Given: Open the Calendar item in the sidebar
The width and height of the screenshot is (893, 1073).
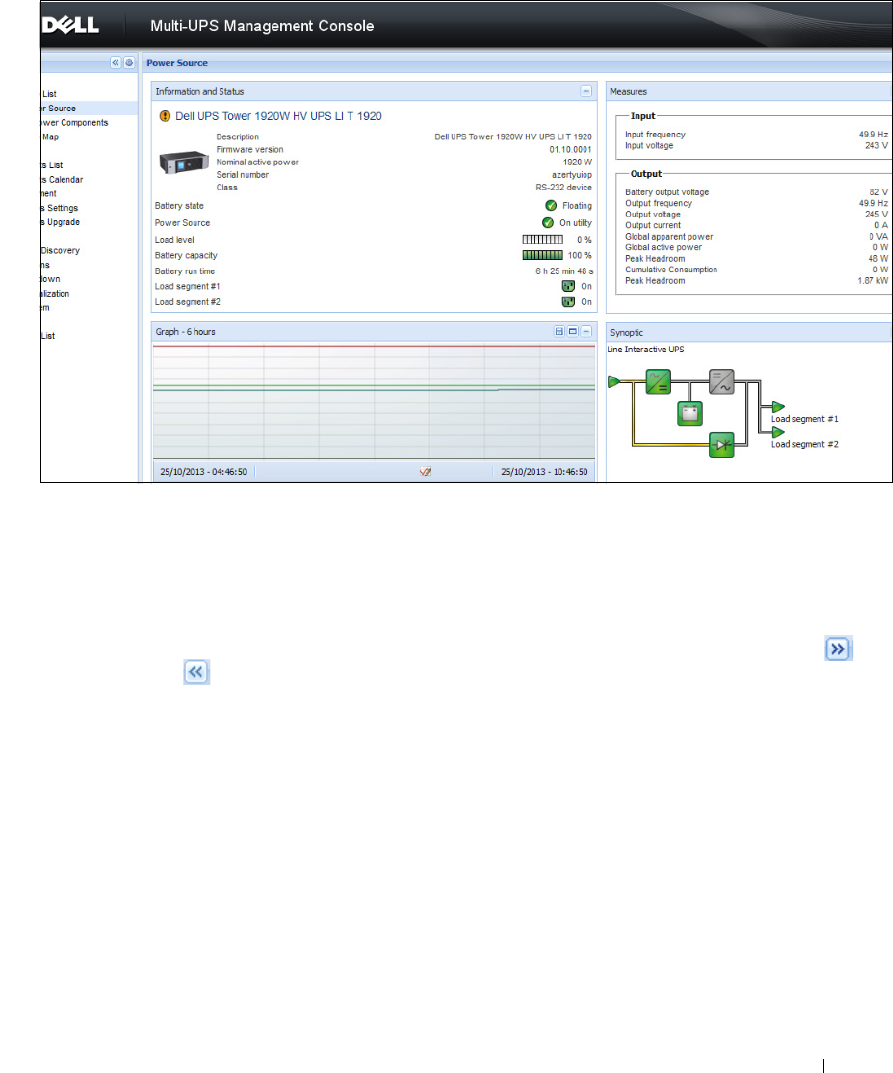Looking at the screenshot, I should click(x=62, y=179).
